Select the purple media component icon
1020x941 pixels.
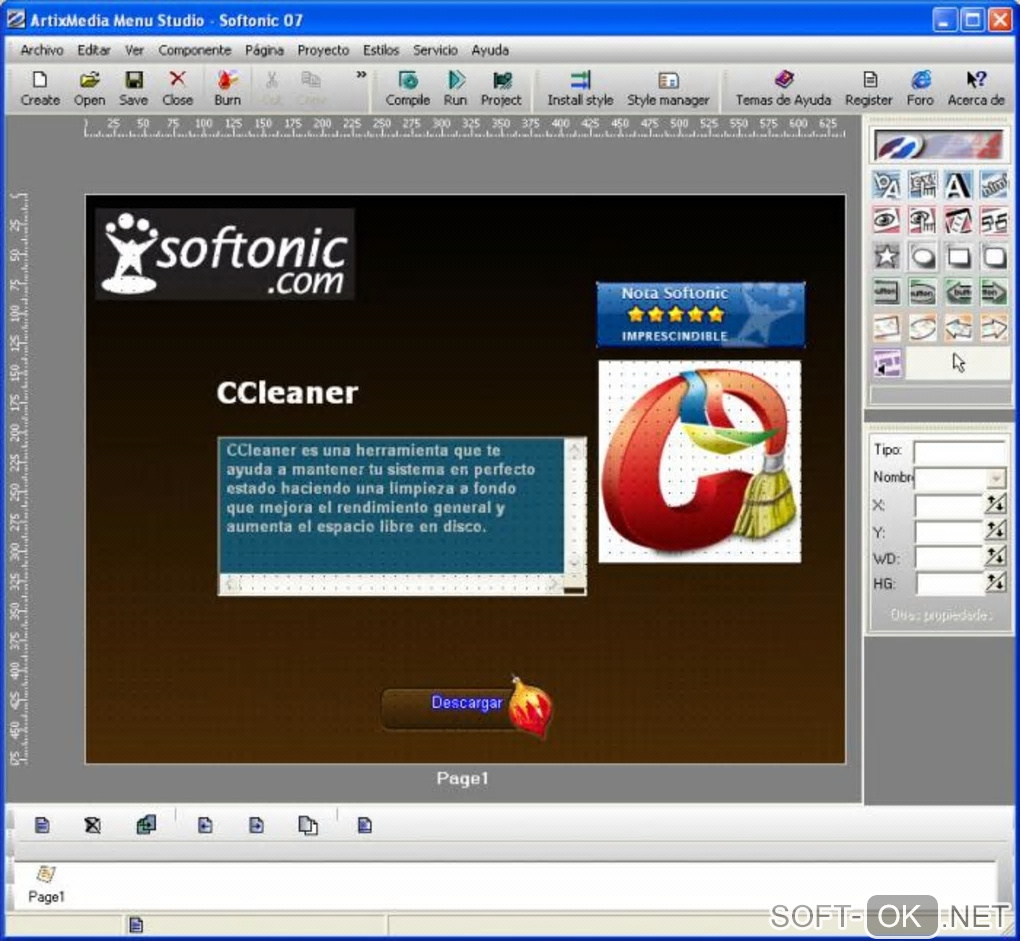coord(887,363)
